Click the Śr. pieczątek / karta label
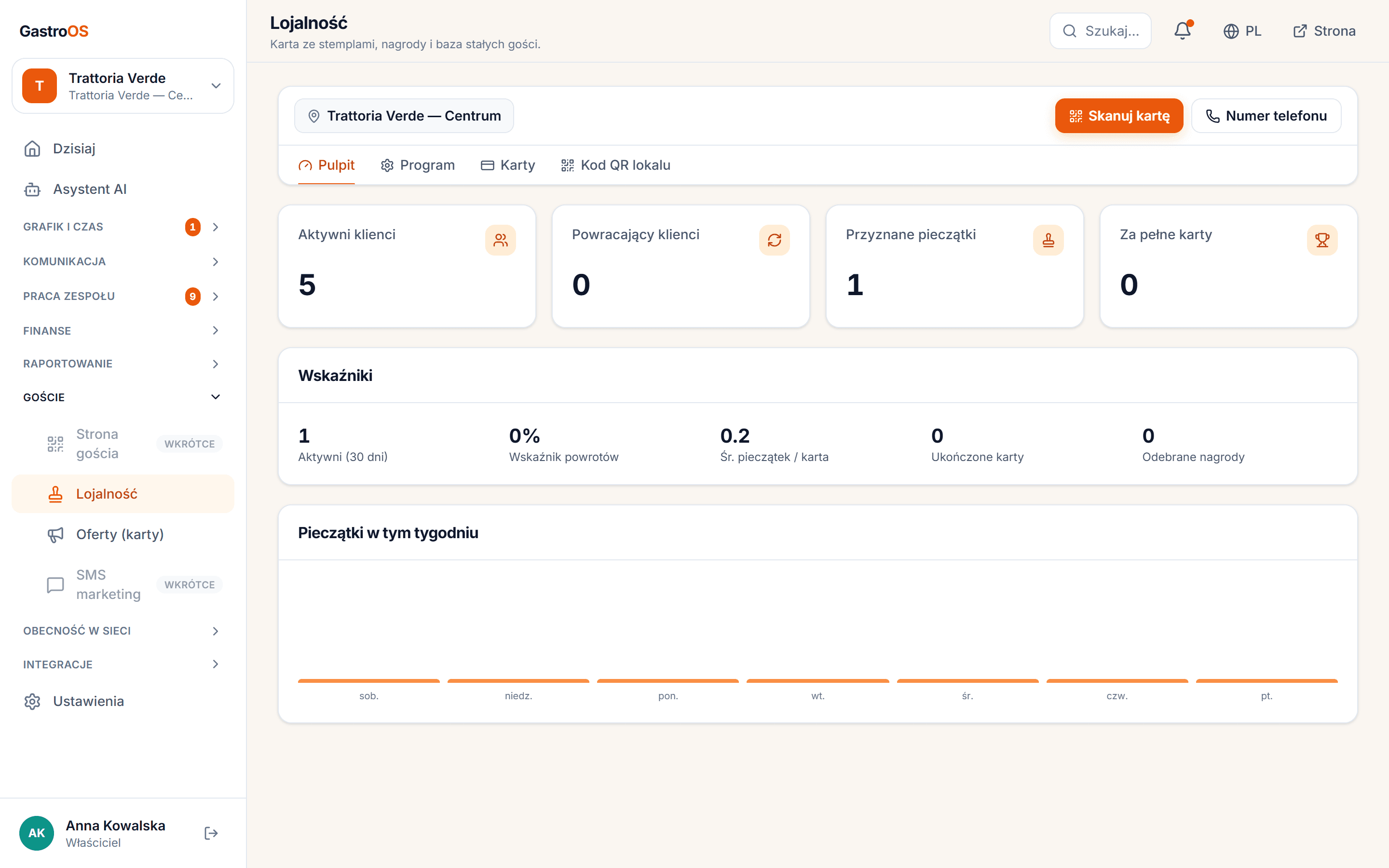The image size is (1389, 868). coord(774,457)
